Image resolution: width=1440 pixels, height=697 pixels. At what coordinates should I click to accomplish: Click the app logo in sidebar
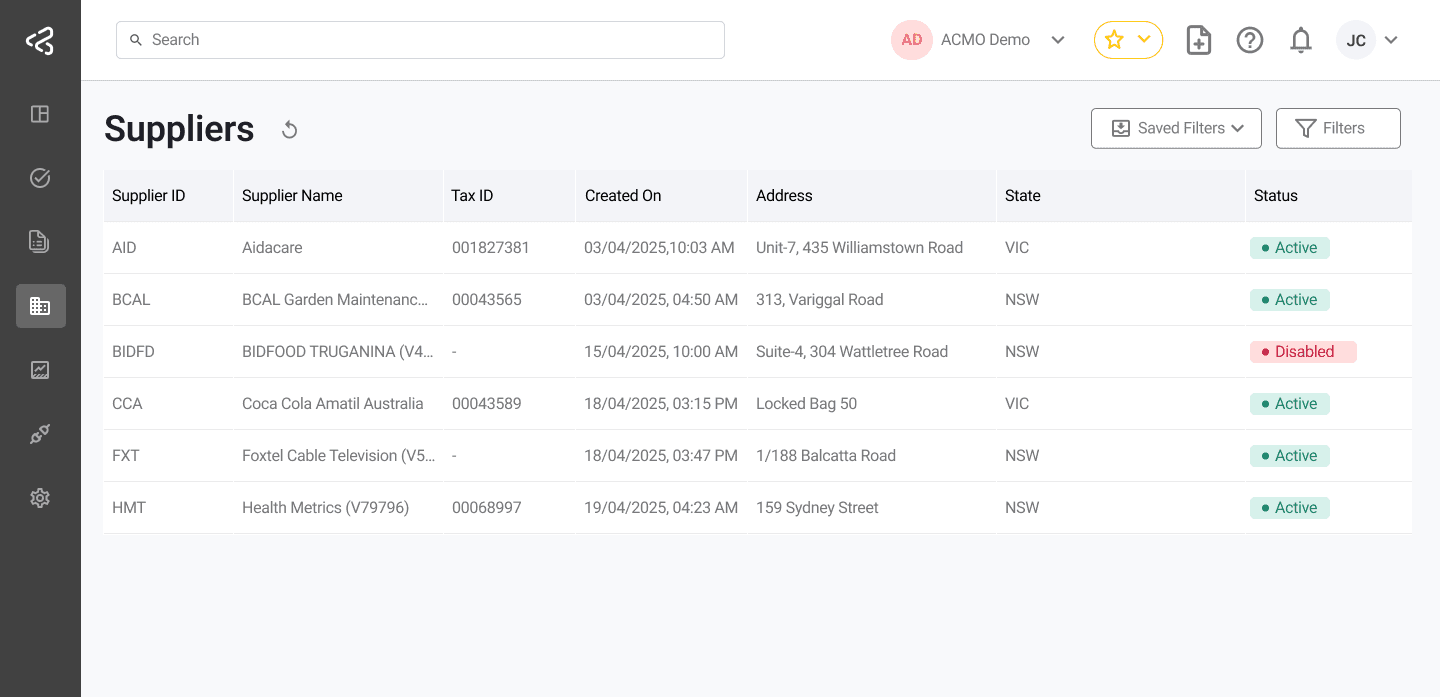[40, 41]
